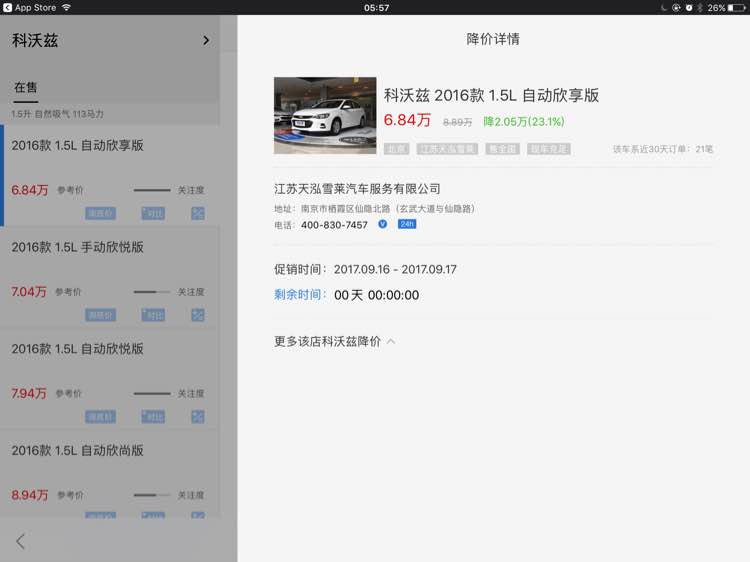Tap the 7.94万 reference price in sidebar

tap(29, 394)
